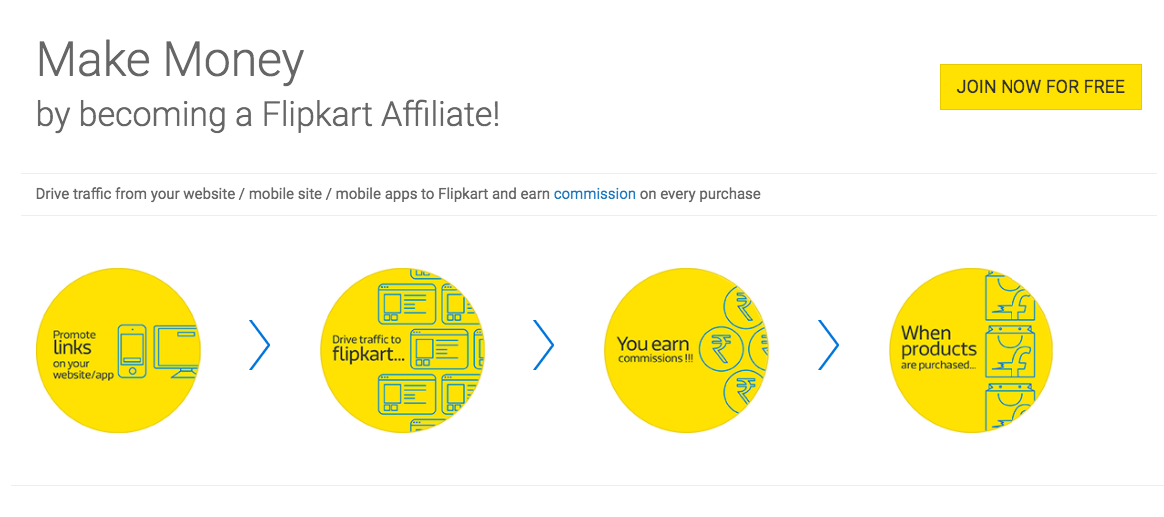
Task: Click the arrow after Promote links circle
Action: click(x=259, y=345)
